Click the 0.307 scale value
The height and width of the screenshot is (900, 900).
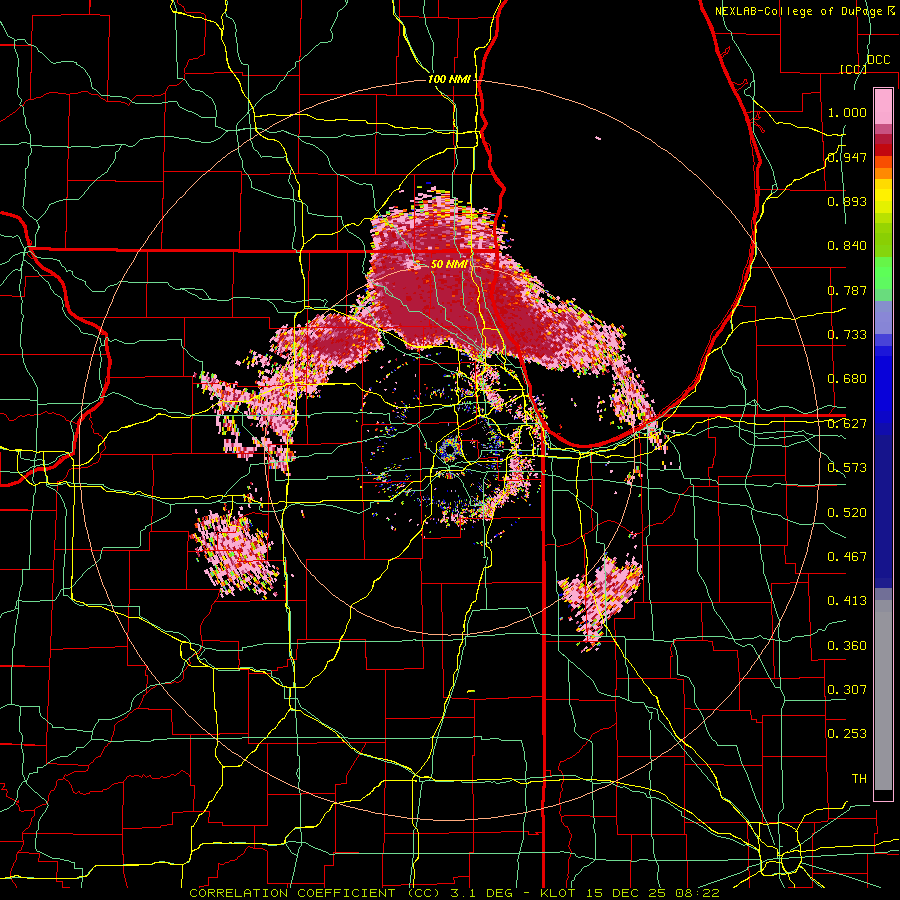point(847,690)
